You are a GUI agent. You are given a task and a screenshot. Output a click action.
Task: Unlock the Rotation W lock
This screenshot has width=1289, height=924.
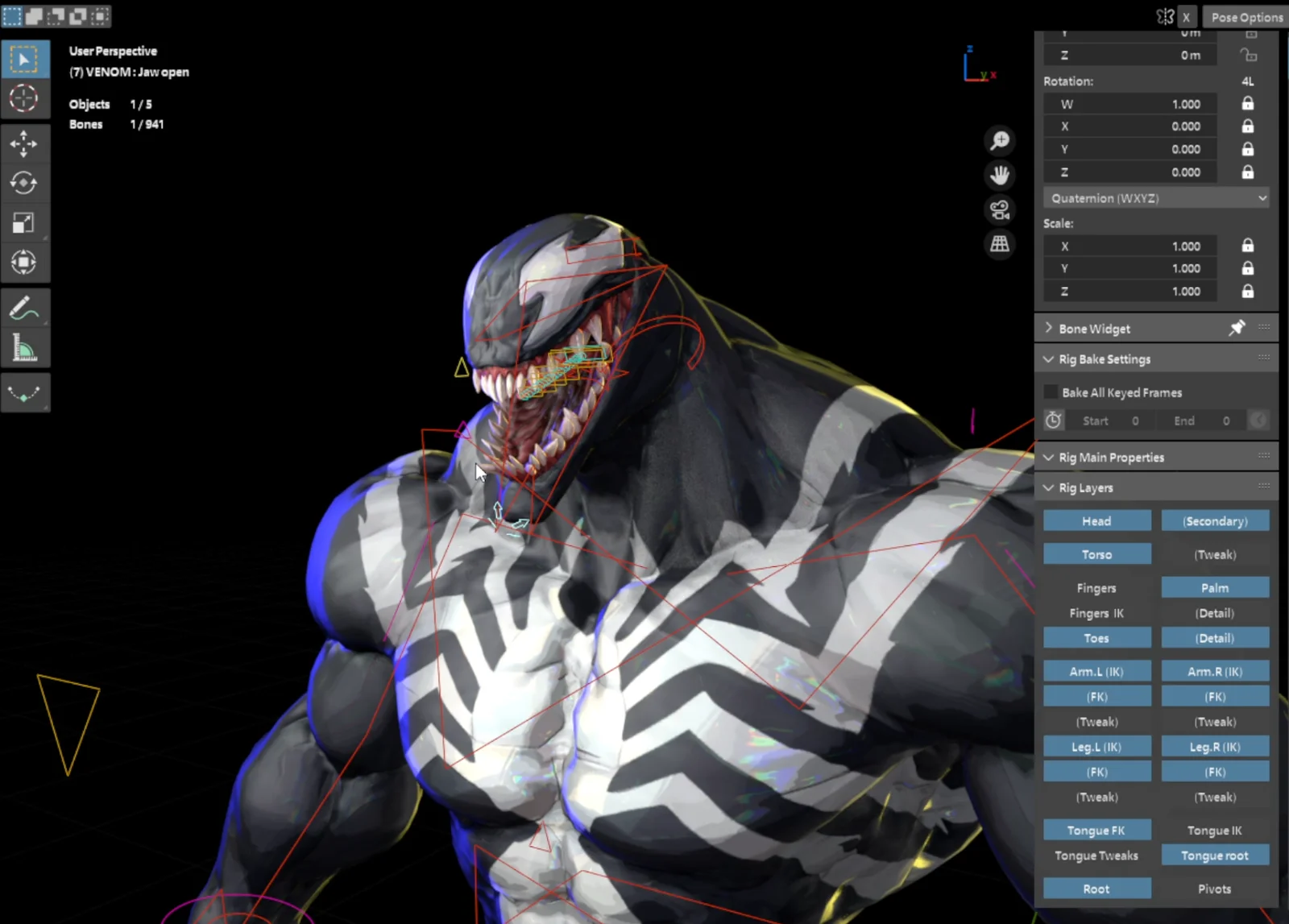(1247, 103)
